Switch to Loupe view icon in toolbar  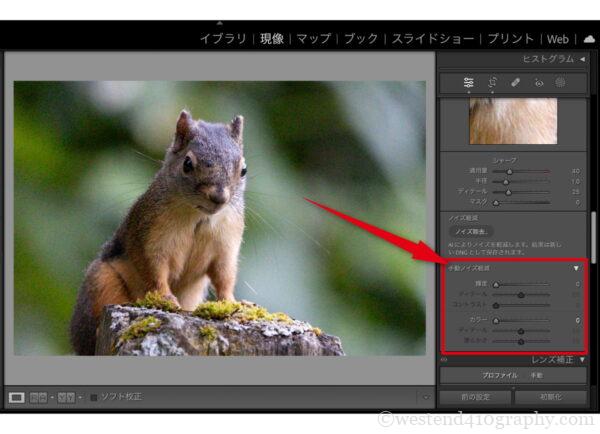(x=17, y=397)
